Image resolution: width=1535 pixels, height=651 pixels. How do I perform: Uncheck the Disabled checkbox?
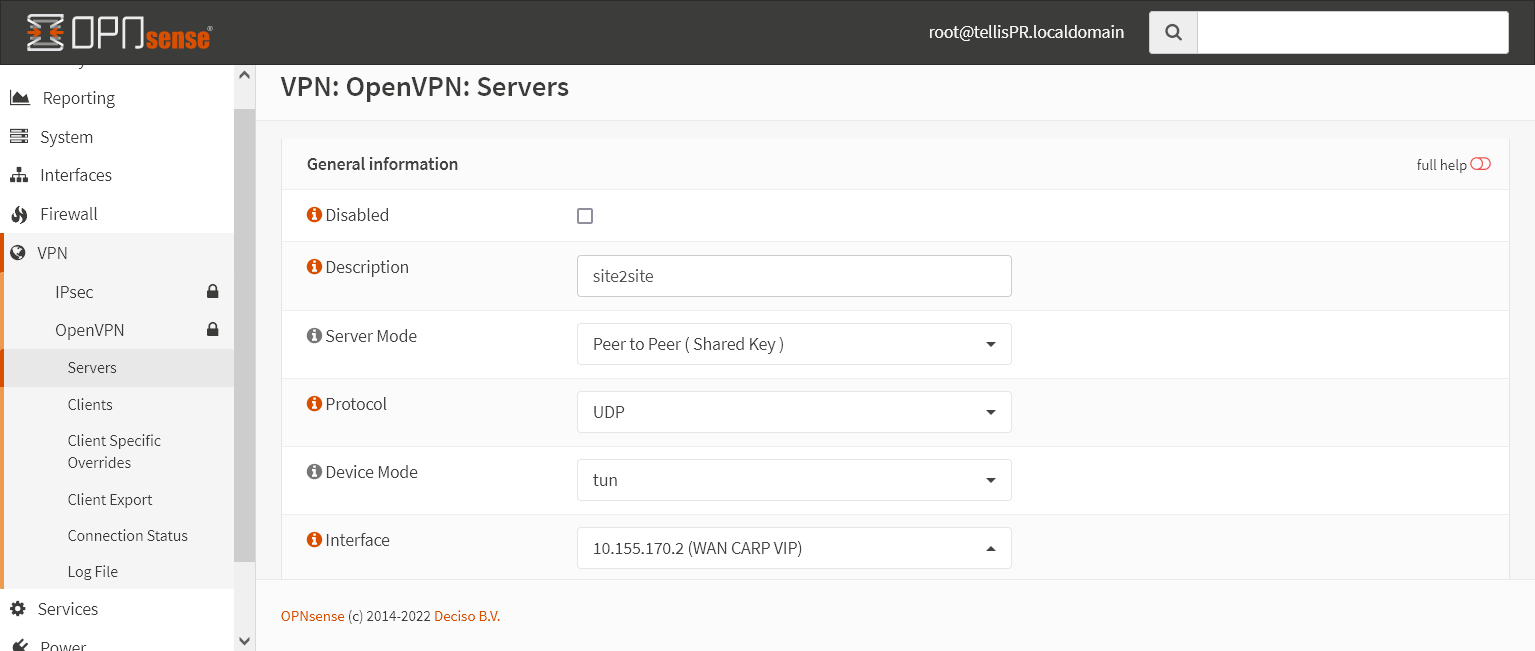pos(585,215)
